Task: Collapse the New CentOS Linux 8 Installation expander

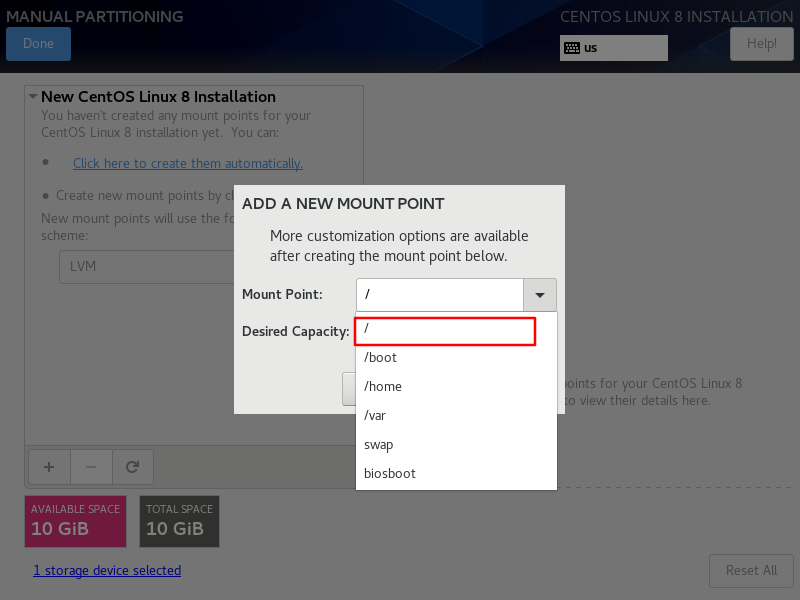Action: 33,97
